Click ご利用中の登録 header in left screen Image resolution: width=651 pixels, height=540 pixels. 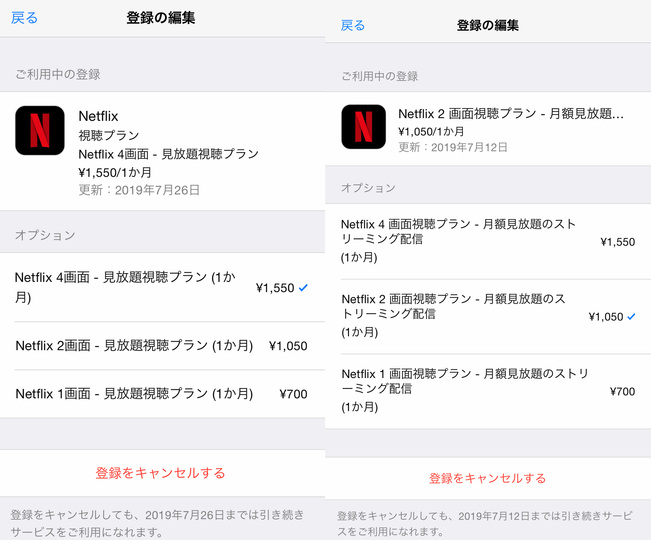click(58, 75)
